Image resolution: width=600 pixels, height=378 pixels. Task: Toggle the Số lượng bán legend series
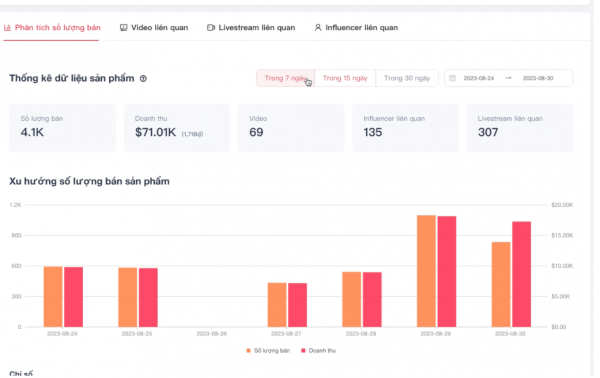268,350
